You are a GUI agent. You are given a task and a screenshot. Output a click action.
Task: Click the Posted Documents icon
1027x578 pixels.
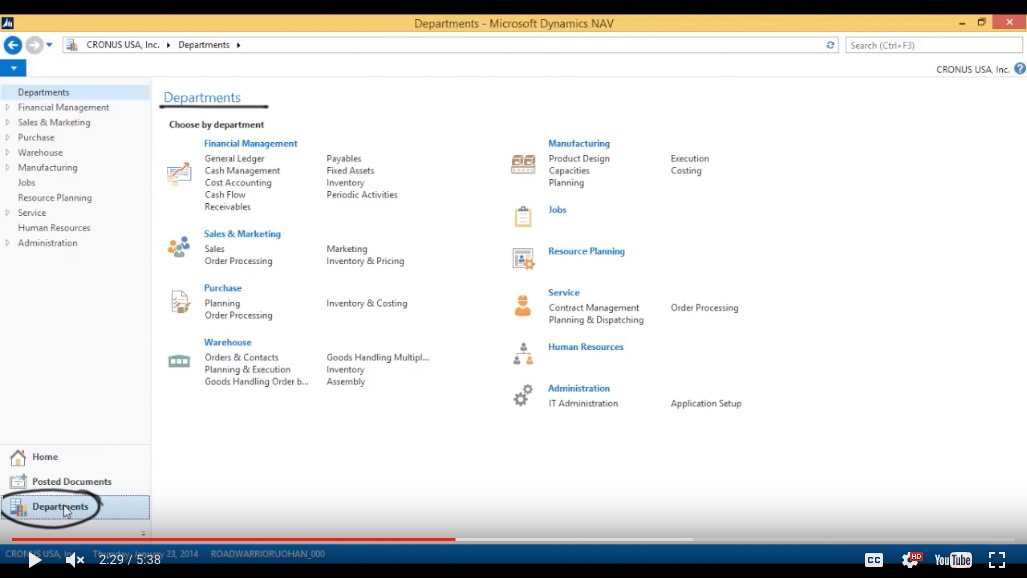18,481
